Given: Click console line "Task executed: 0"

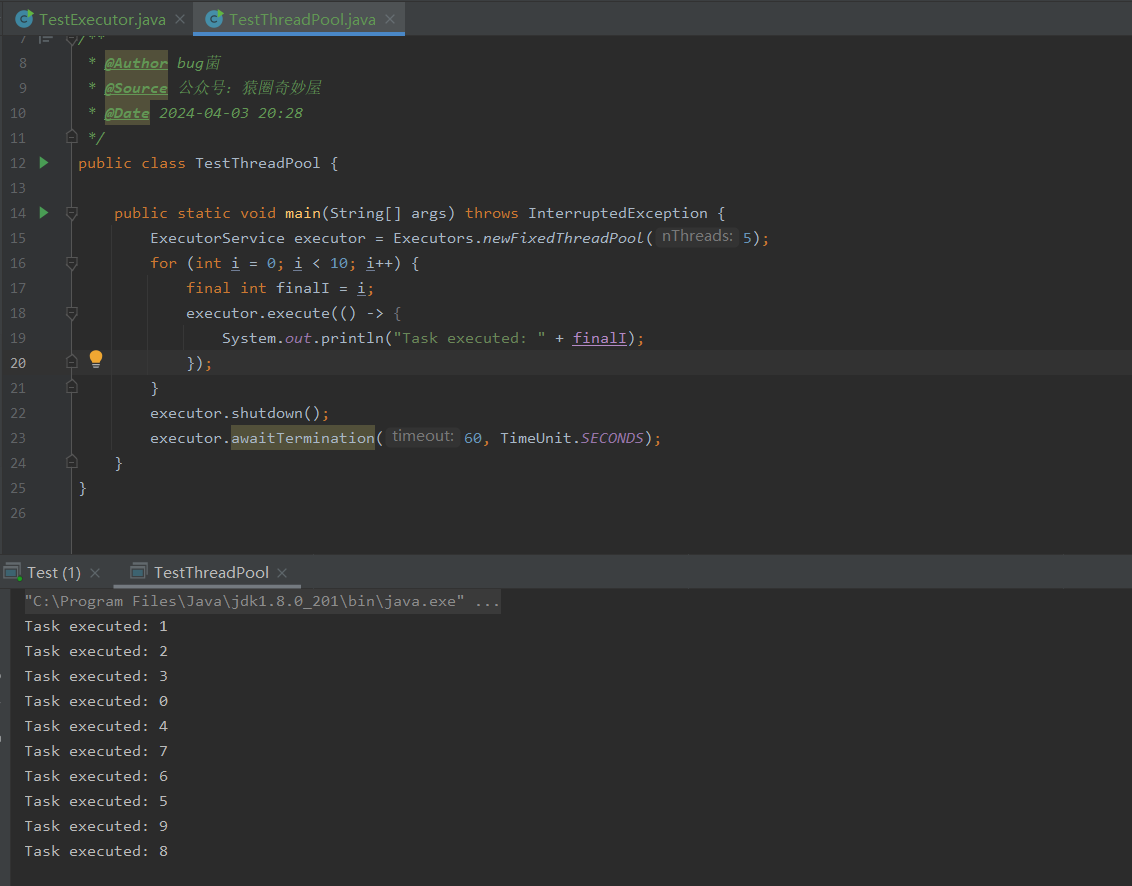Looking at the screenshot, I should point(96,701).
